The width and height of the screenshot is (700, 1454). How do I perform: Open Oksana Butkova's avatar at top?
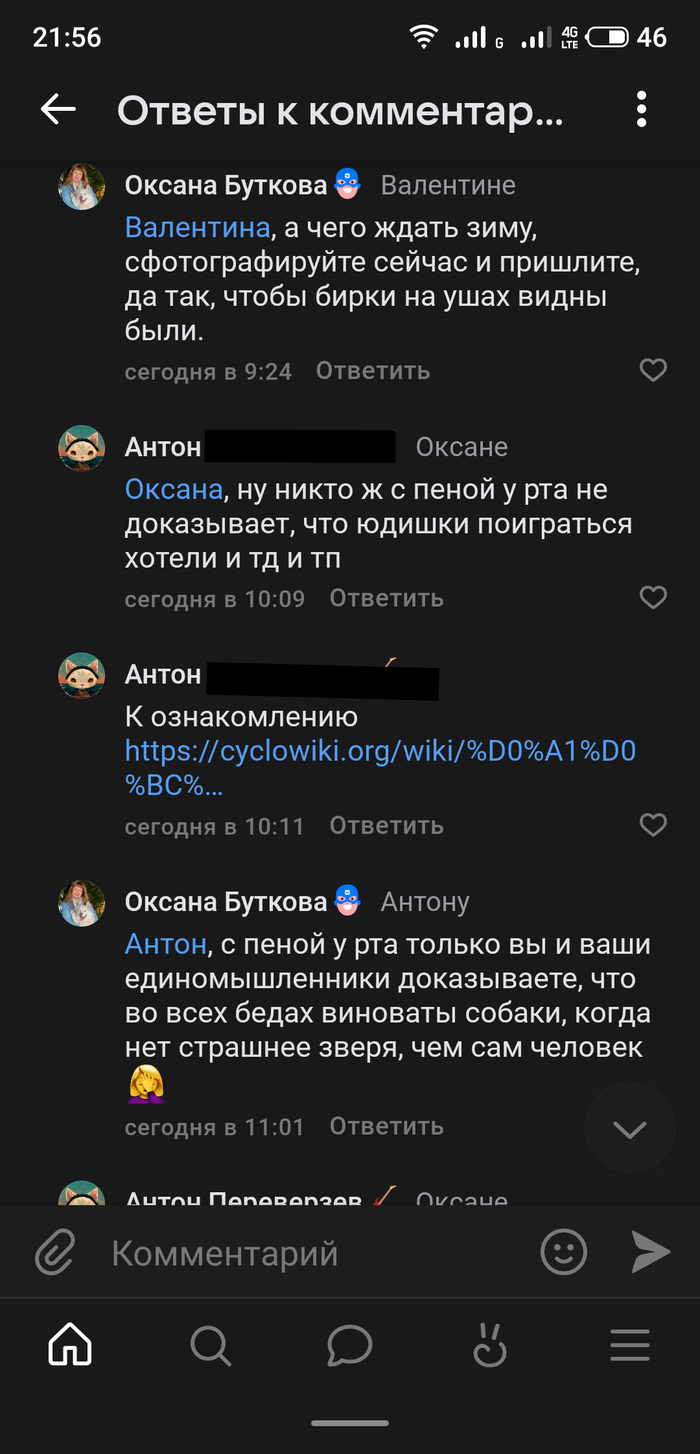click(82, 187)
